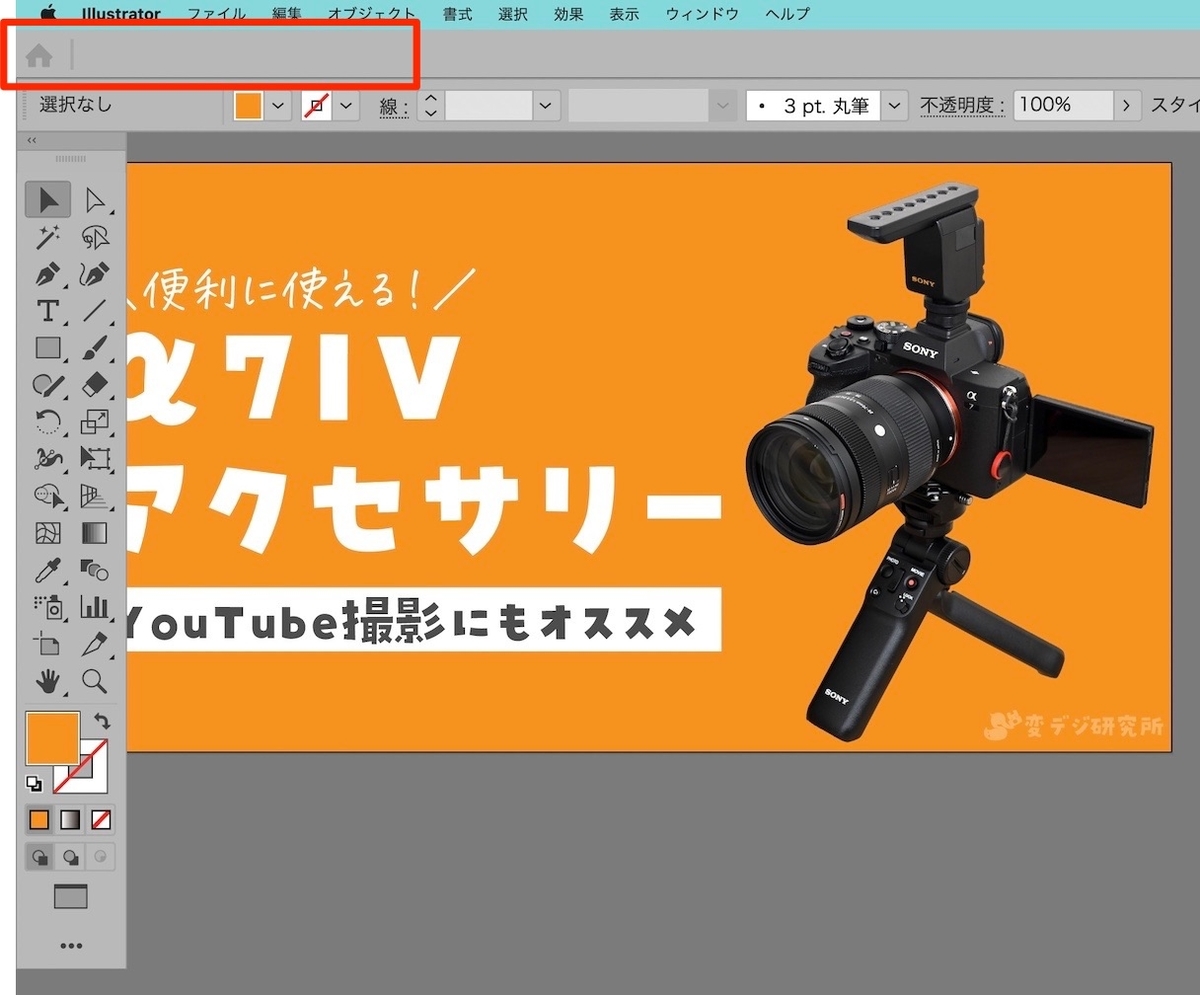Open Edit Toolbar three-dots button
The image size is (1200, 995).
(71, 945)
